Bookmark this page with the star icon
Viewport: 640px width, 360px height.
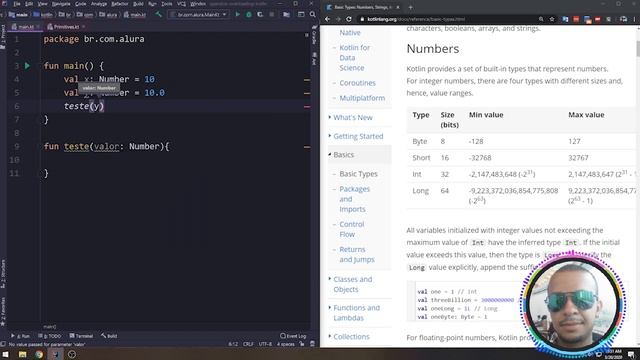(x=552, y=19)
